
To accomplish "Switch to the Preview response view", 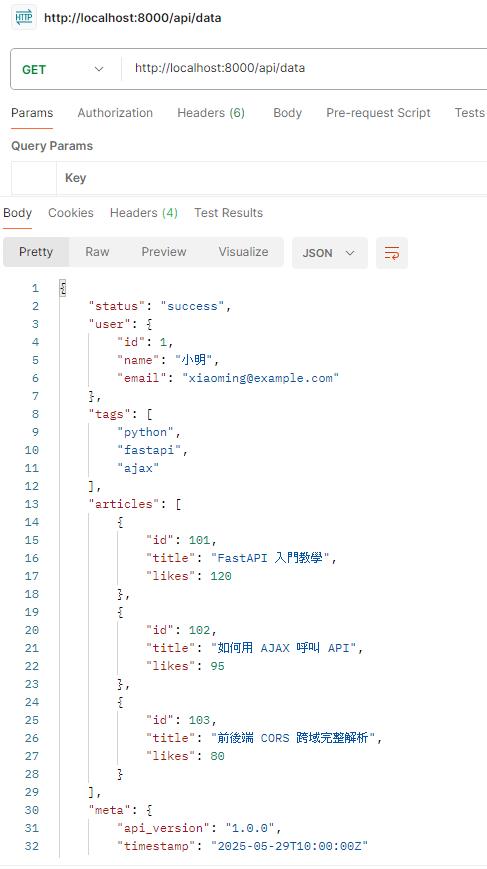I will (164, 252).
